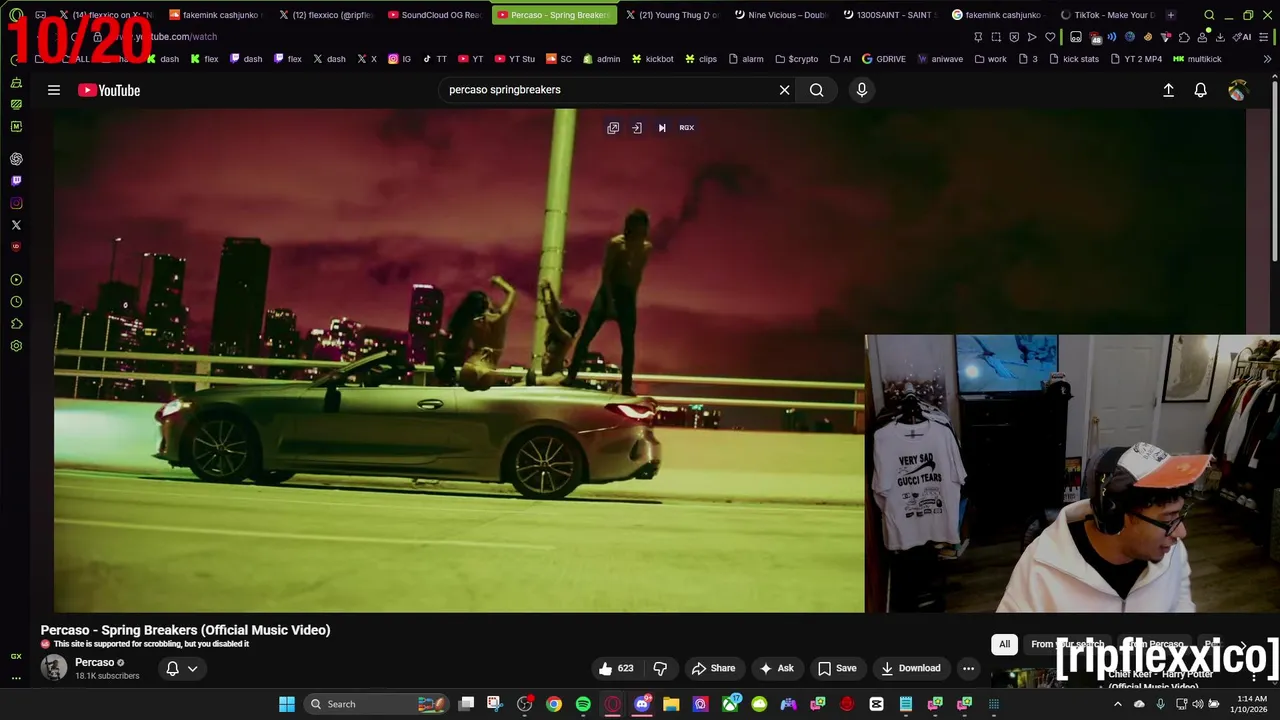Expand the $crypto bookmark folder
The width and height of the screenshot is (1280, 720).
pyautogui.click(x=796, y=59)
